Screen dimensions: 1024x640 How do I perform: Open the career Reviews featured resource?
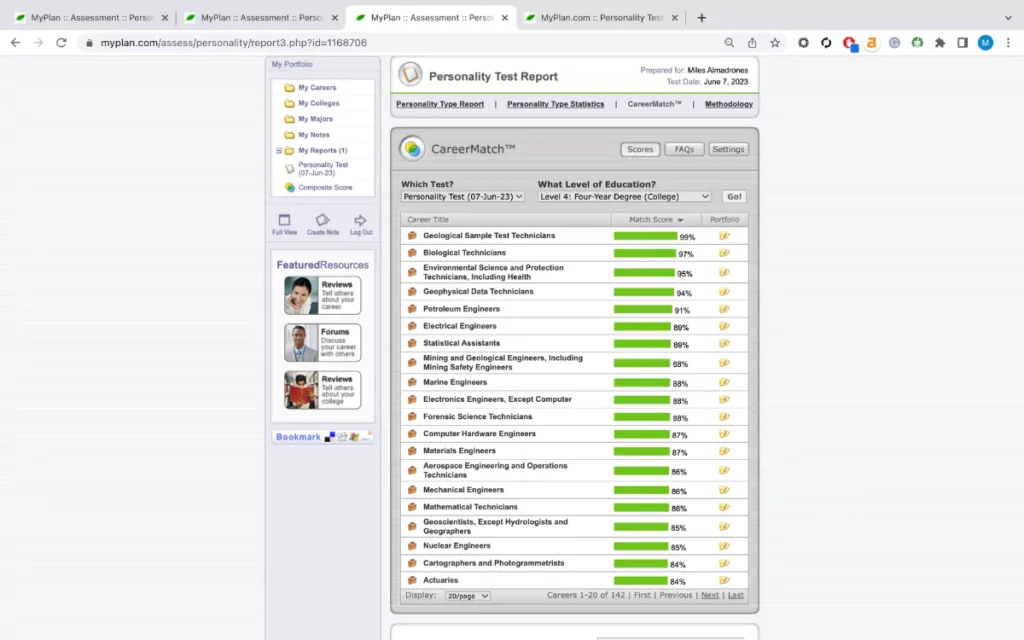[323, 296]
